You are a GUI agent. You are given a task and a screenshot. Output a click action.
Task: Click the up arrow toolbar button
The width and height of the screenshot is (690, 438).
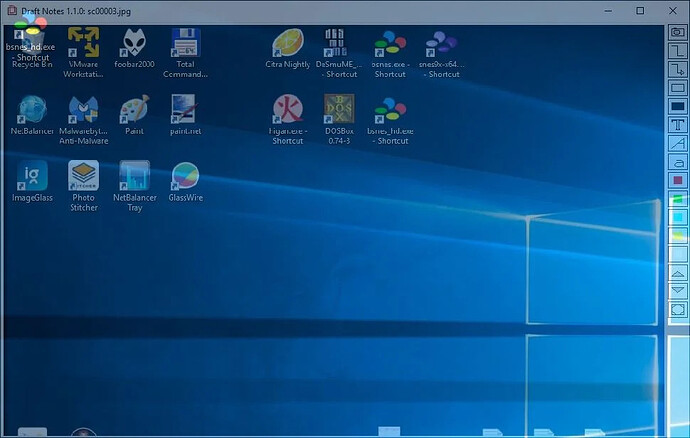[x=678, y=272]
